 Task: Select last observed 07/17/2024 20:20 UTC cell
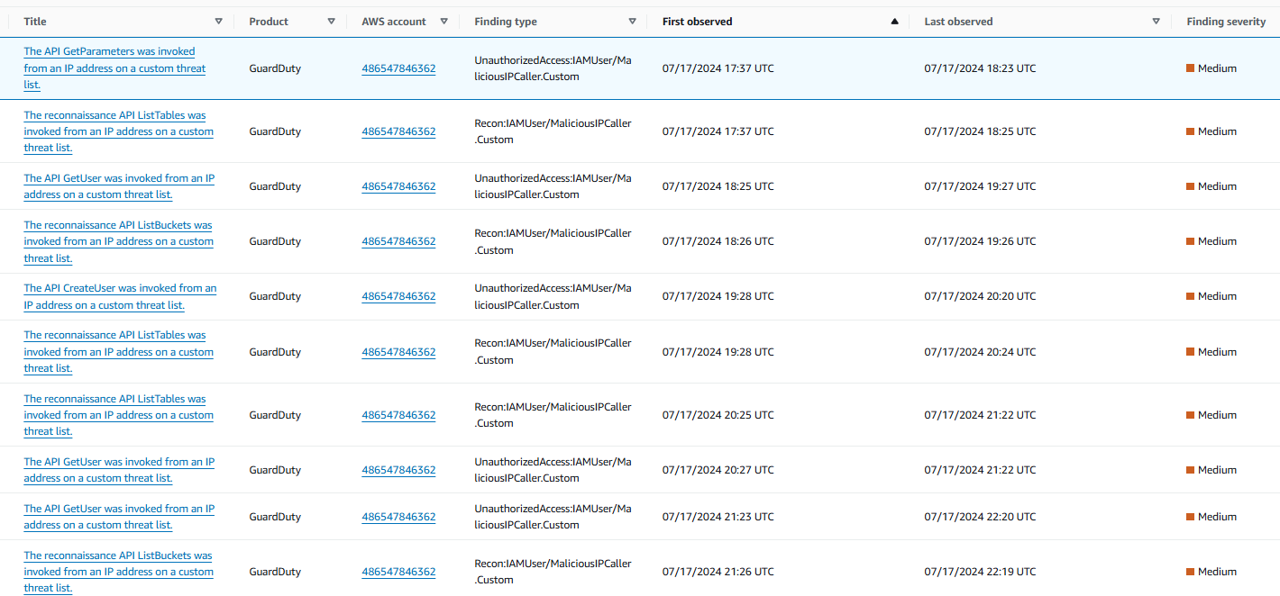coord(980,297)
